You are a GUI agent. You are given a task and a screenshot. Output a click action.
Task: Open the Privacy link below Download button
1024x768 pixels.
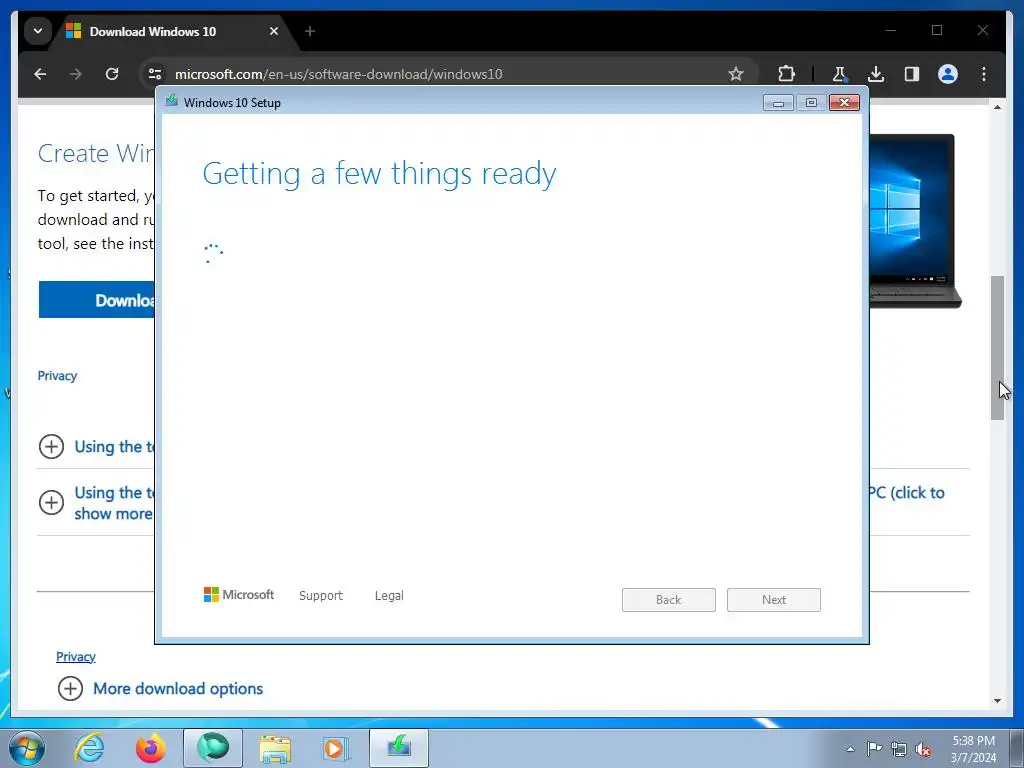click(57, 376)
